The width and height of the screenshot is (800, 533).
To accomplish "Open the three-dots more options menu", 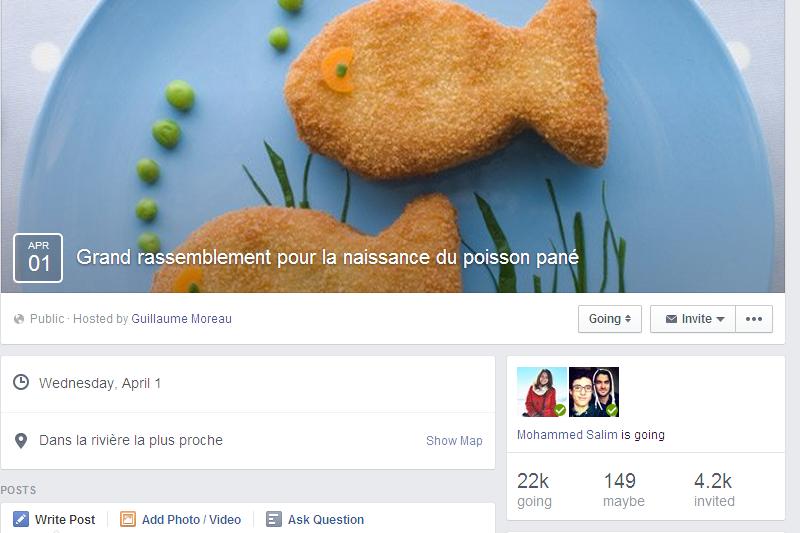I will tap(754, 319).
